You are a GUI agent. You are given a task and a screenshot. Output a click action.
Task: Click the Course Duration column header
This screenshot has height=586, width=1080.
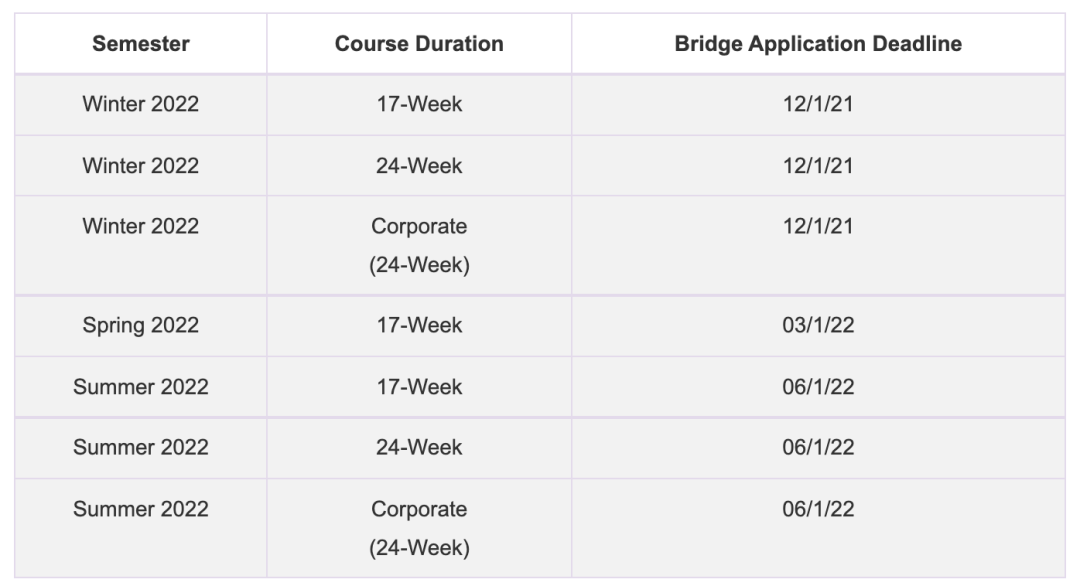click(419, 43)
